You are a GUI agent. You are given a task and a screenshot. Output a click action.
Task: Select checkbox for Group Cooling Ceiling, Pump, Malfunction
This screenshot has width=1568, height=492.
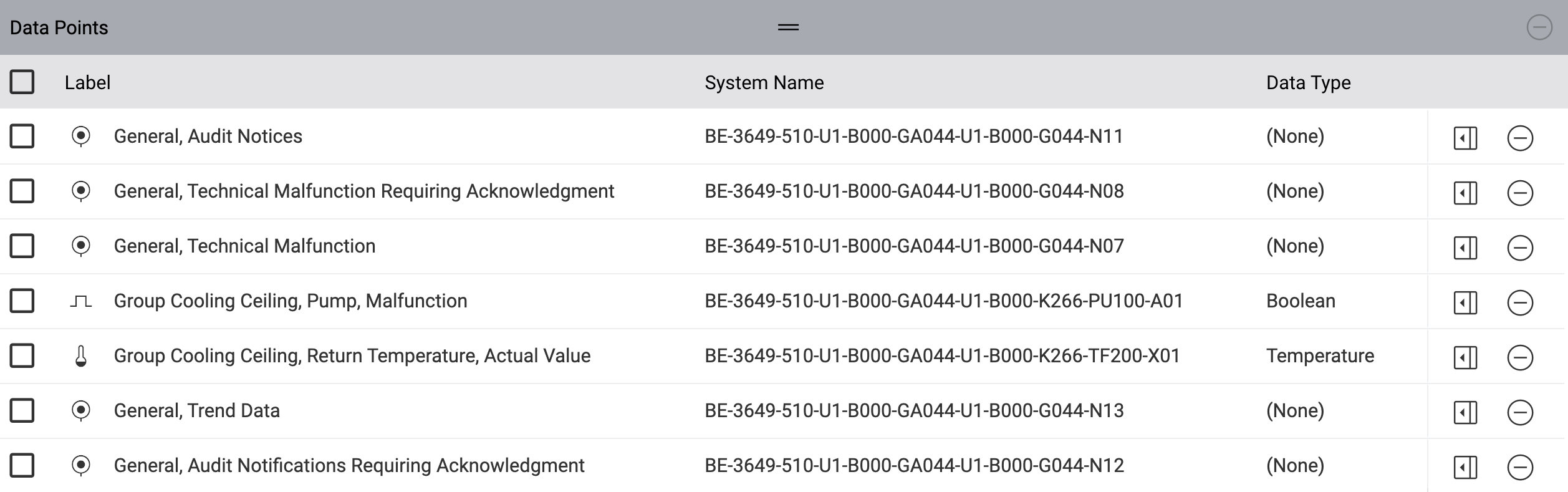pyautogui.click(x=22, y=301)
